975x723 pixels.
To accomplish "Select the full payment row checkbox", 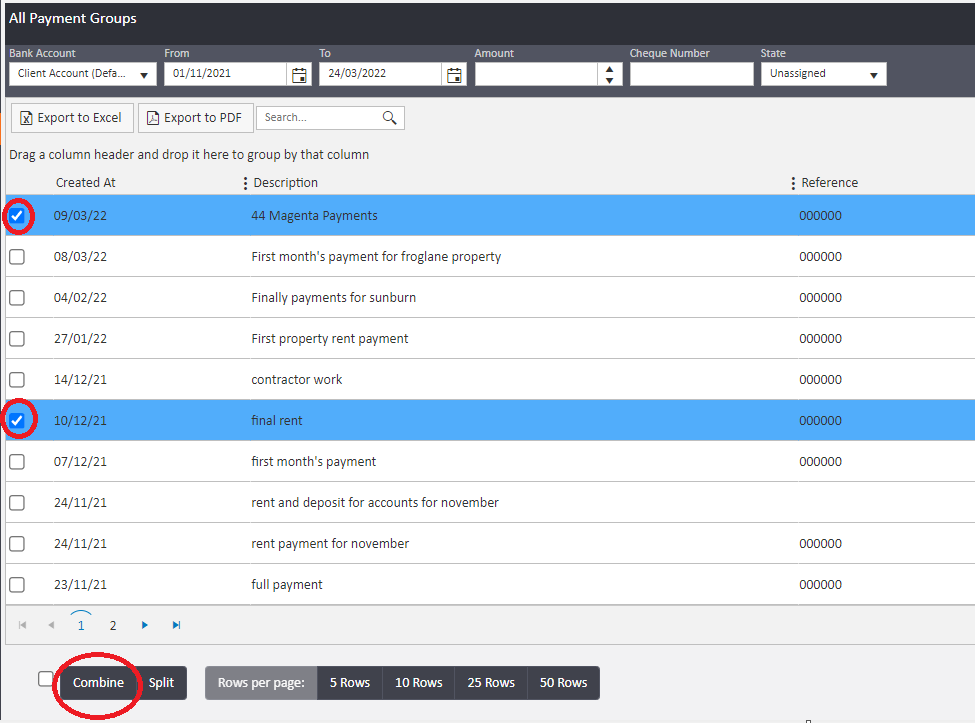I will [17, 585].
